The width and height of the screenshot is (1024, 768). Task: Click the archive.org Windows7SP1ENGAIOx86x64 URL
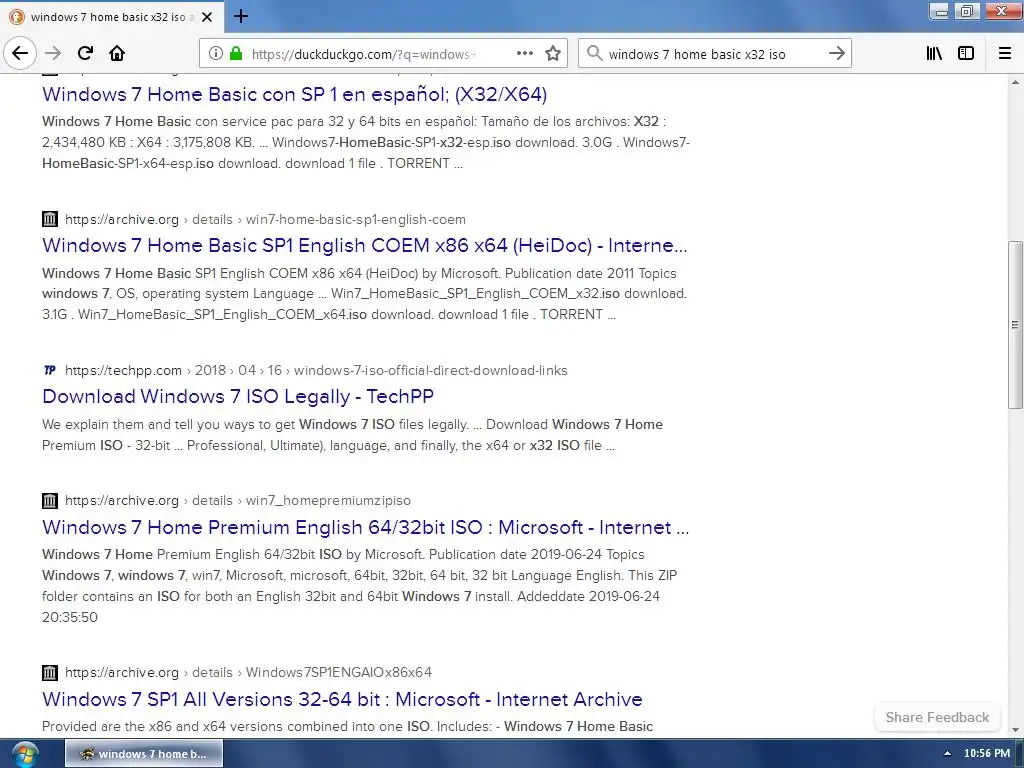click(x=248, y=672)
